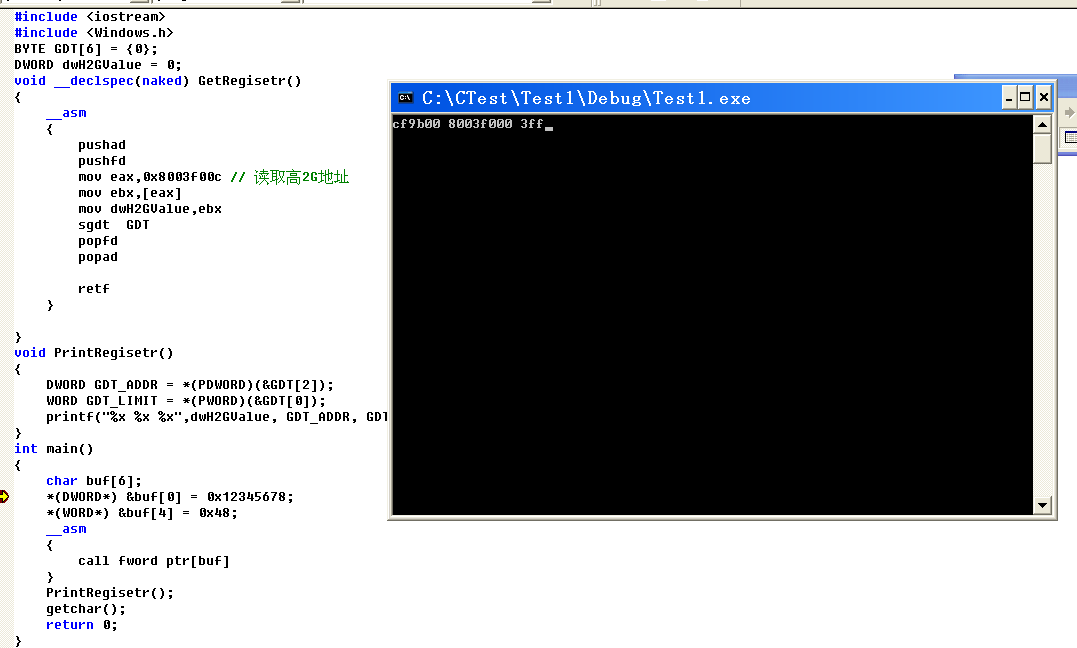Viewport: 1077px width, 648px height.
Task: Minimize the Test1.exe console window
Action: [1009, 97]
